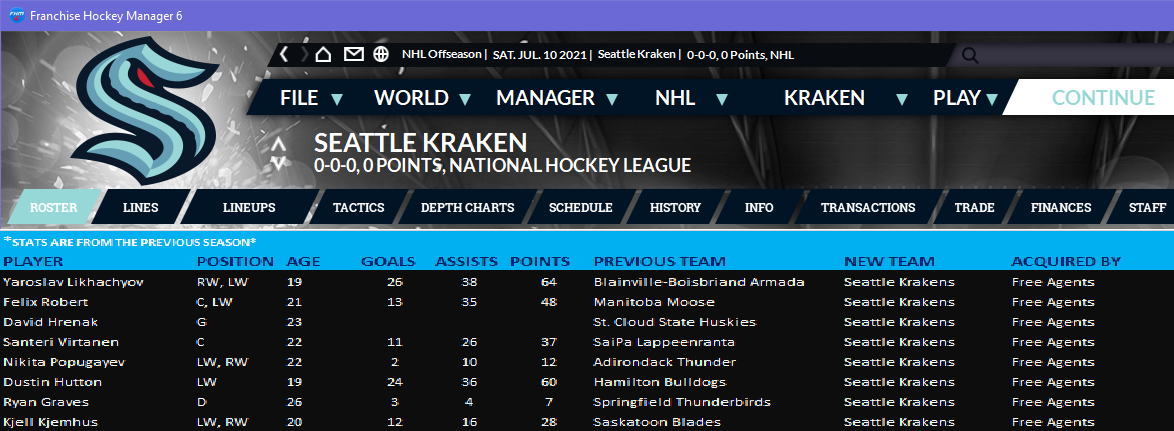
Task: Select player Yaroslav Likhachyov
Action: (73, 282)
